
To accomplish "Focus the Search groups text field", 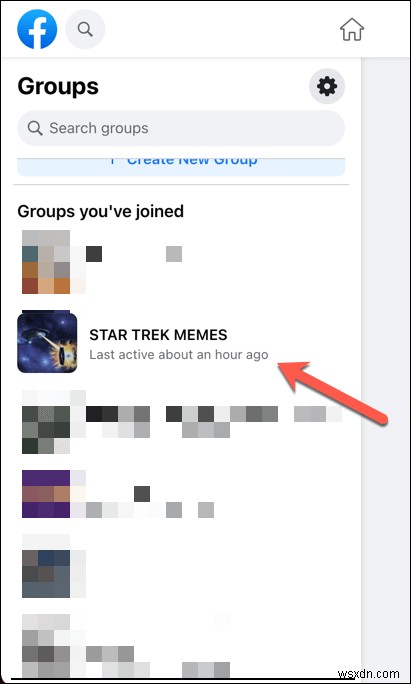I will pos(181,128).
